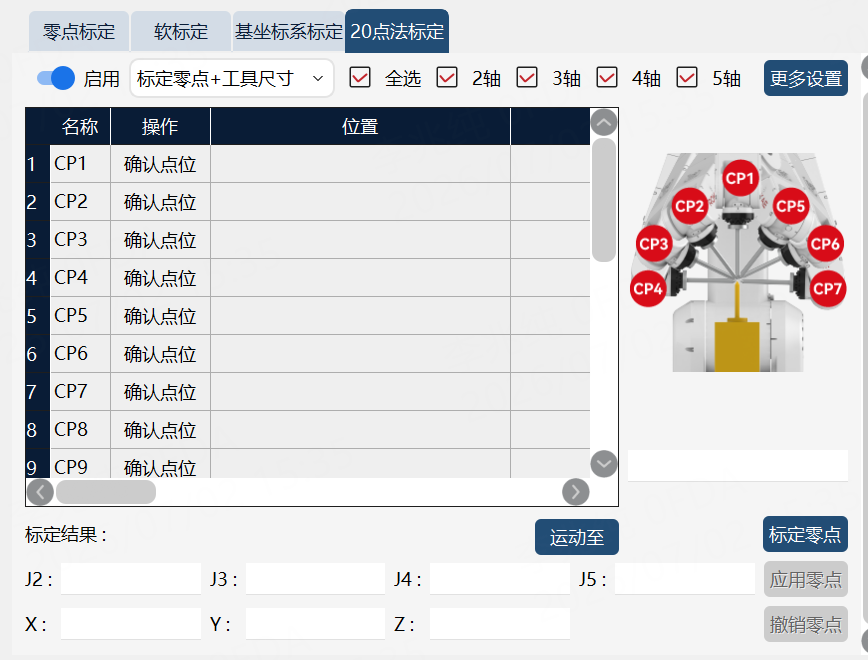Click the vertical scrollbar thumb of table
This screenshot has height=660, width=868.
coord(604,200)
